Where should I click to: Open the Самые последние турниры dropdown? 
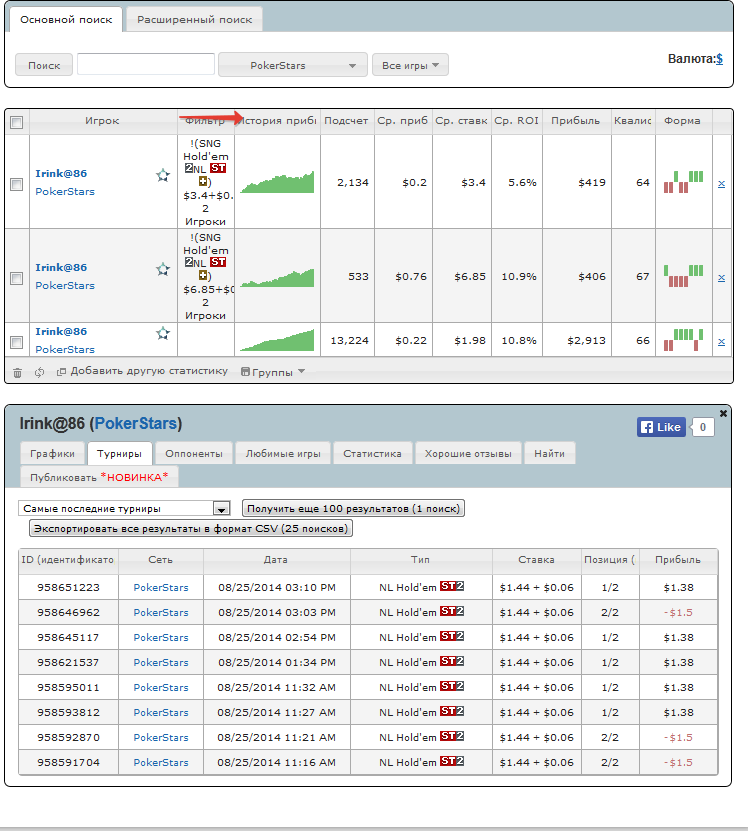tap(124, 508)
